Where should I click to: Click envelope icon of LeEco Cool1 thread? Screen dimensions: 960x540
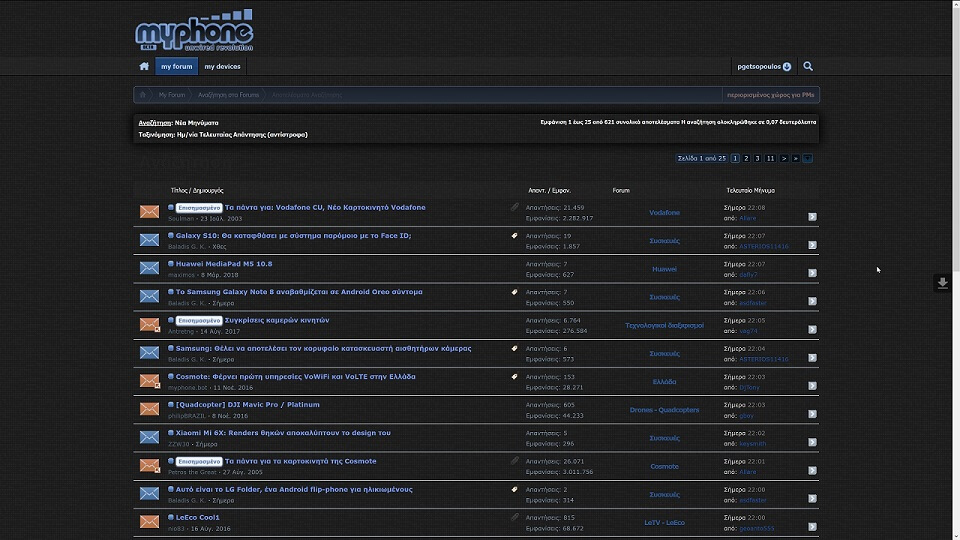pos(149,522)
